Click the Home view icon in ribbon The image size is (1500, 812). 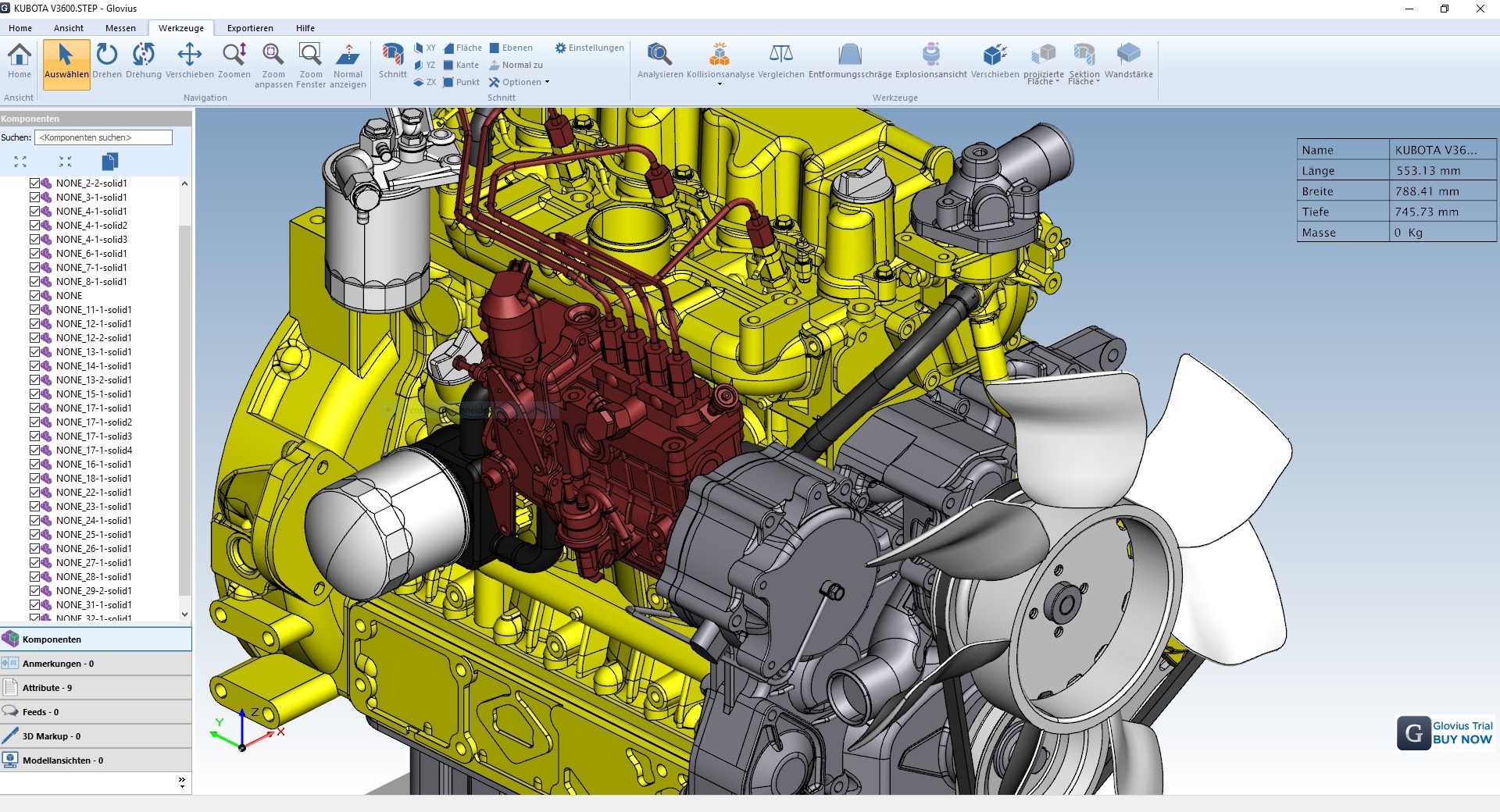click(x=20, y=61)
